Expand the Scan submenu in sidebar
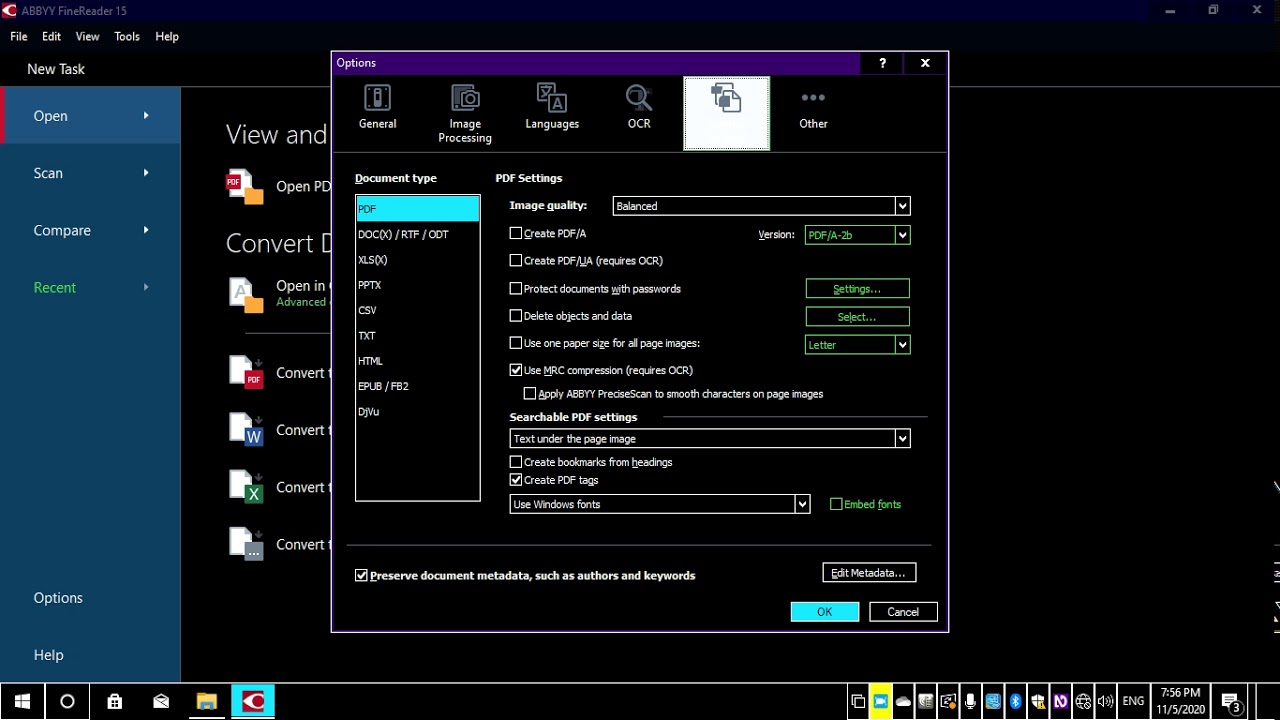Image resolution: width=1280 pixels, height=720 pixels. point(146,173)
